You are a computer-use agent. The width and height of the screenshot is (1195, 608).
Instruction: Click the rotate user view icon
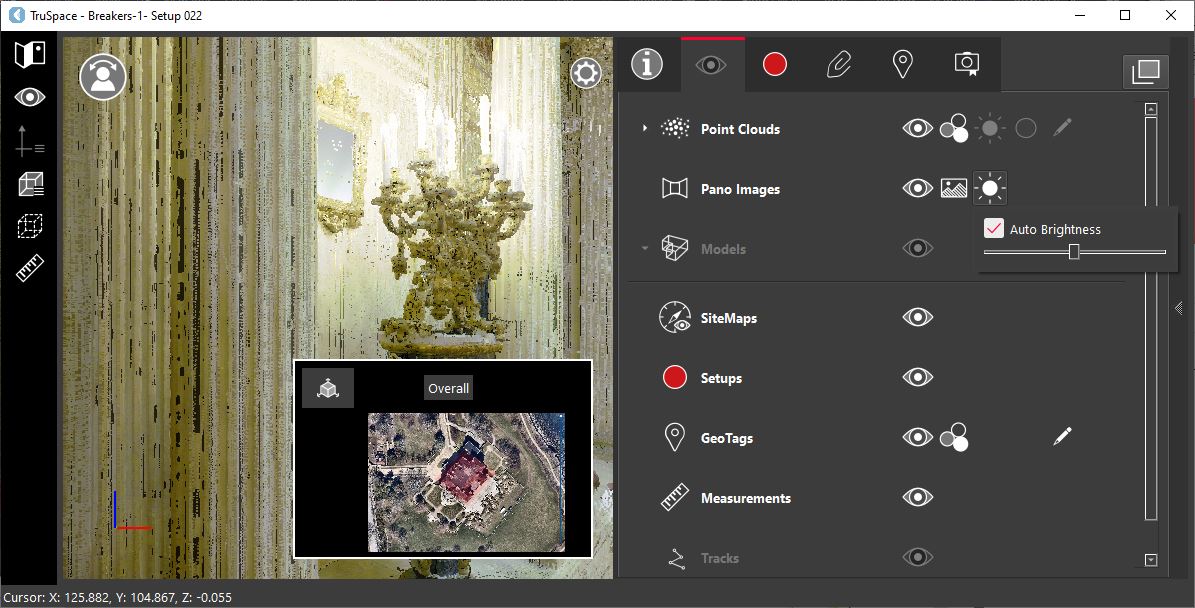[102, 77]
